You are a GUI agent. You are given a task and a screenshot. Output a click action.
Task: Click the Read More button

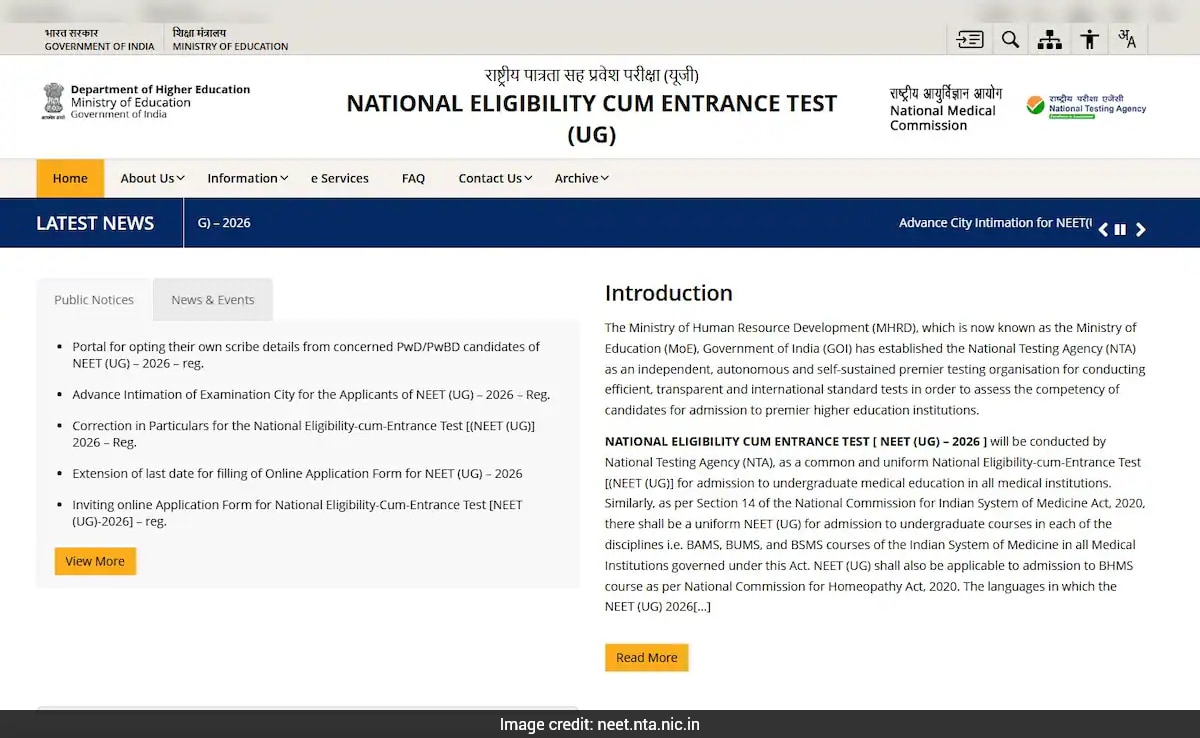click(x=646, y=657)
